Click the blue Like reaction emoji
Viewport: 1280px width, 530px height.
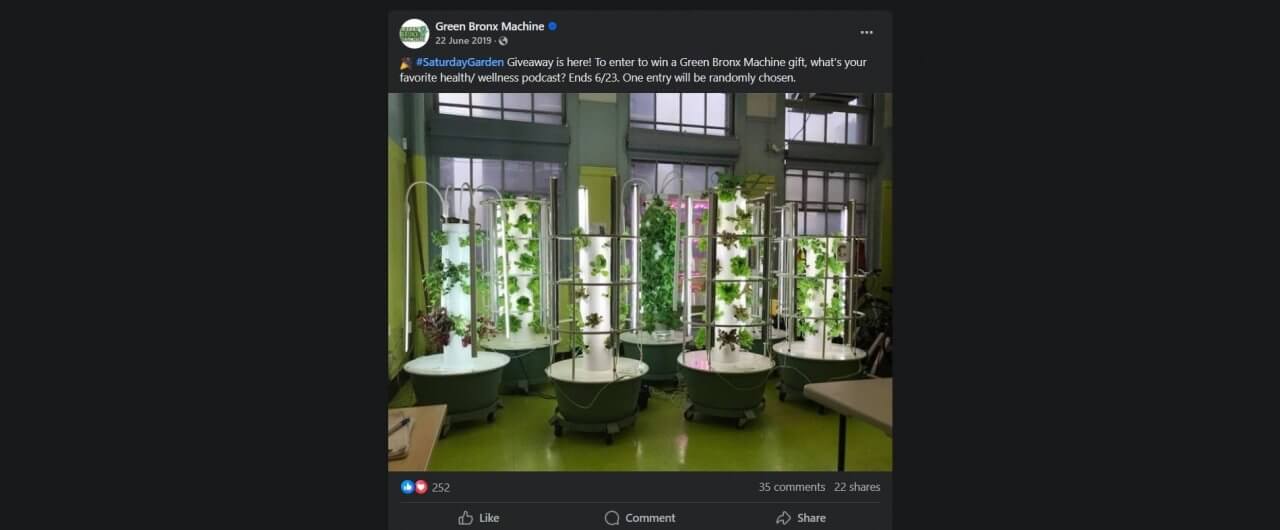(407, 487)
